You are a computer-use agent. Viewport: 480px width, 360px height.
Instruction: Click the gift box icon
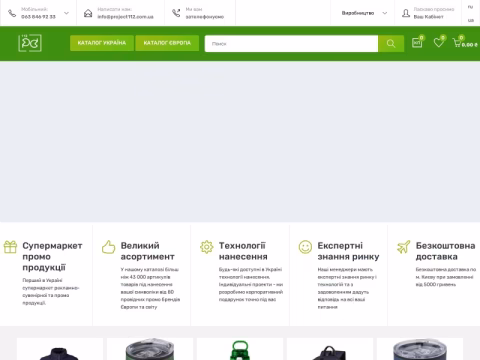coord(10,247)
